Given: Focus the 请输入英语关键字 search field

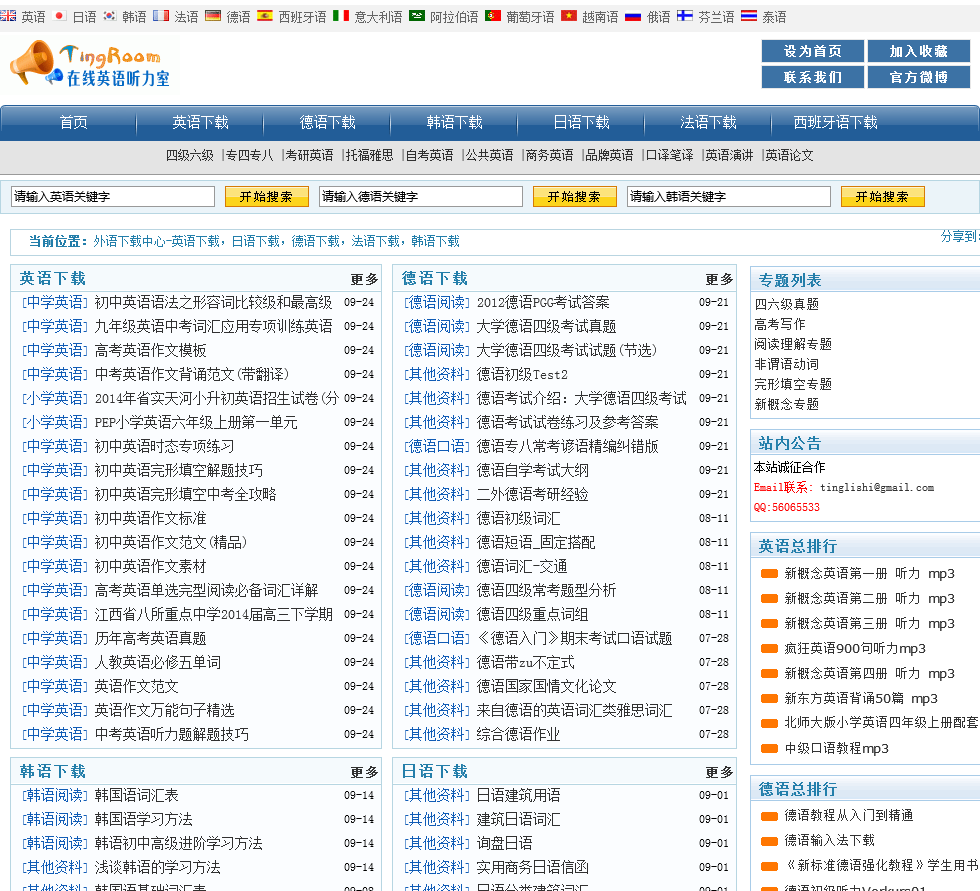Looking at the screenshot, I should pos(113,196).
